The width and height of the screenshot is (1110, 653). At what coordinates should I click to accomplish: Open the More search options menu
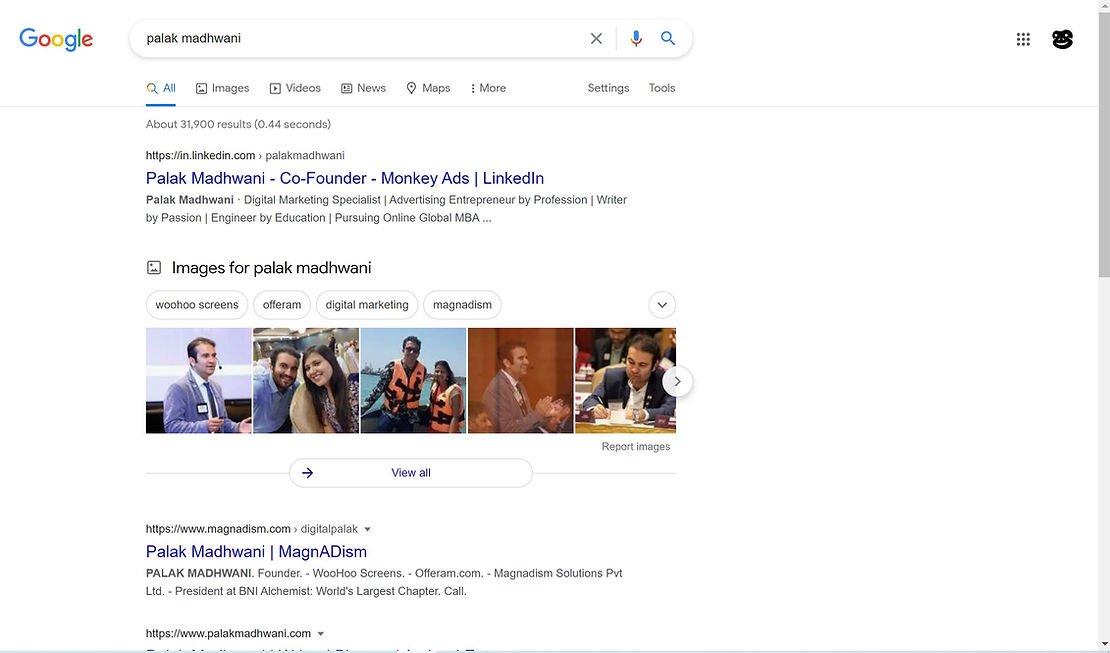(x=488, y=88)
